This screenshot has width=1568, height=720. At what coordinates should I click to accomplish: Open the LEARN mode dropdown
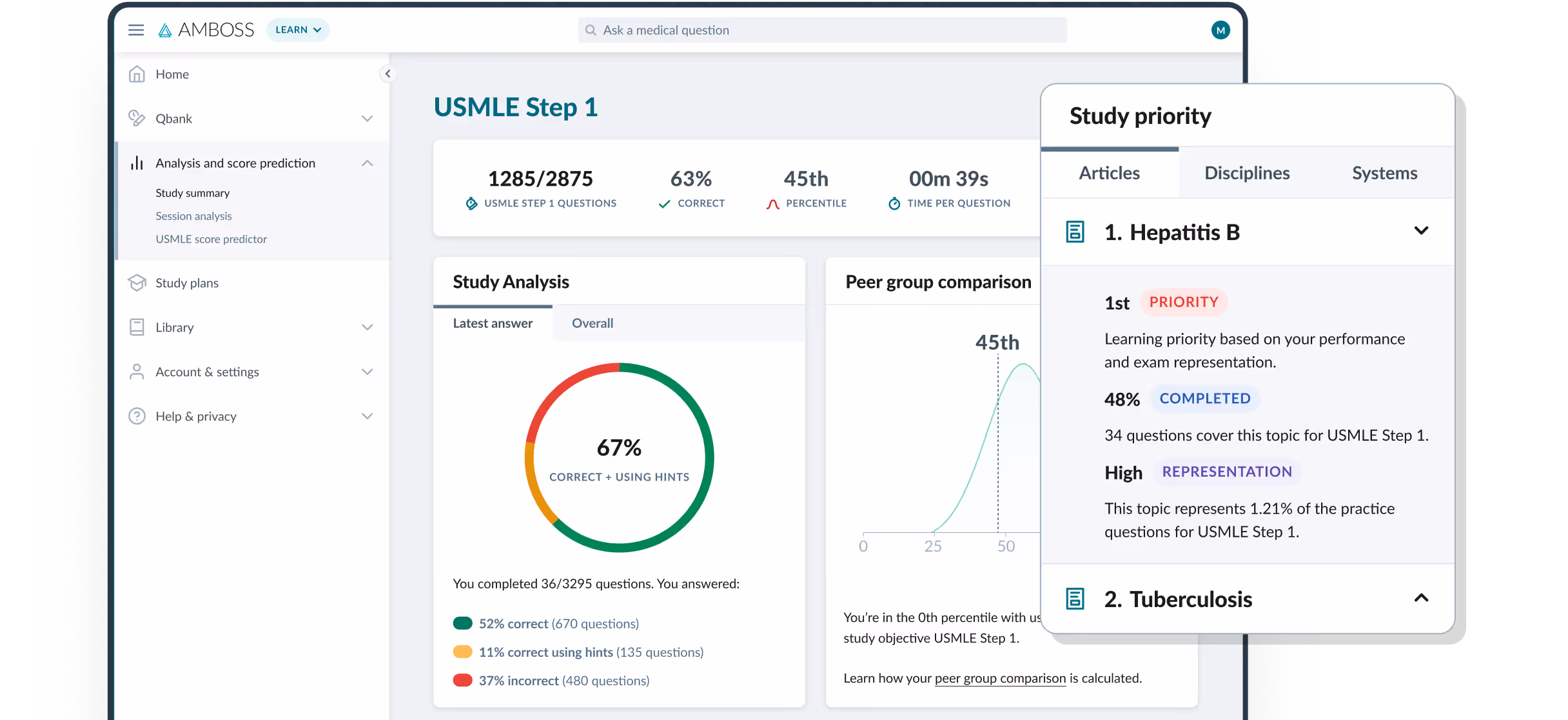298,30
